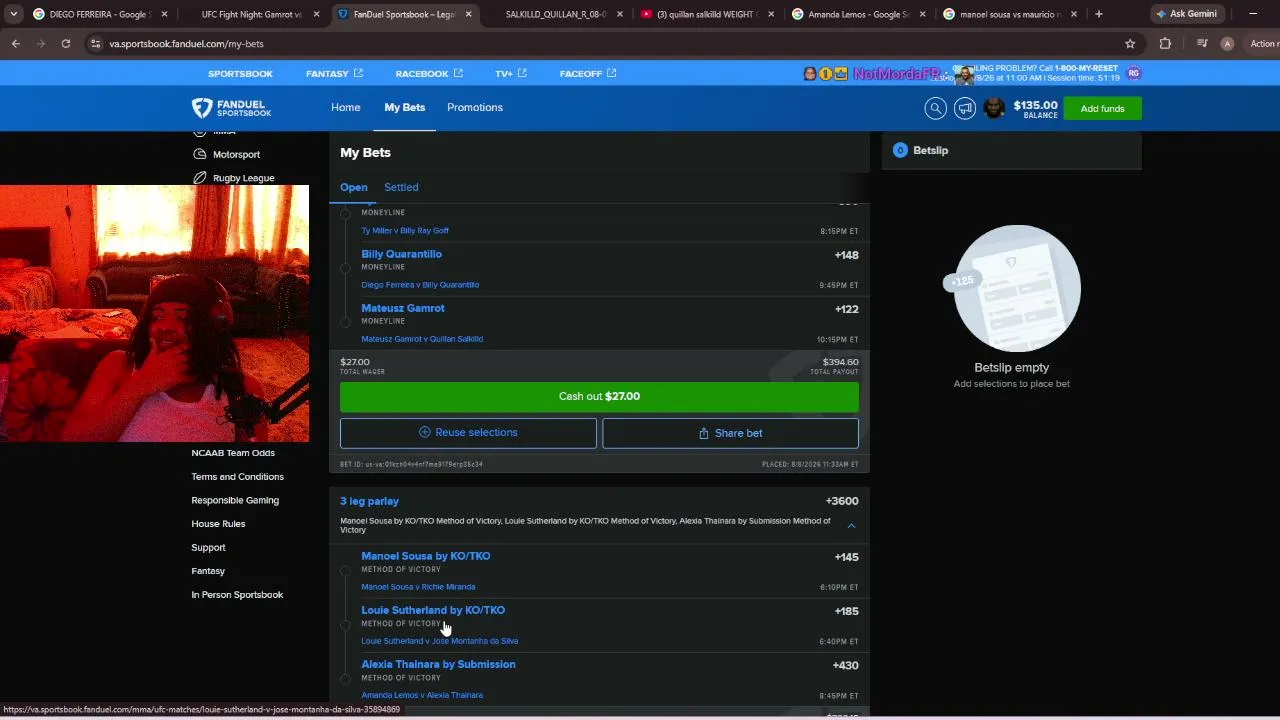
Task: Click Reuse selections button
Action: coord(468,433)
